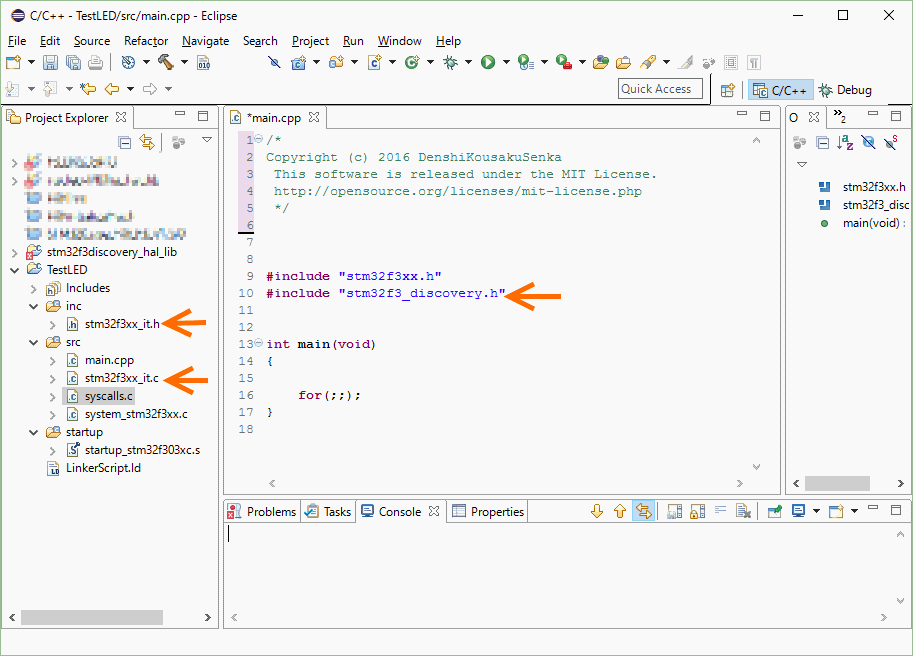The width and height of the screenshot is (913, 656).
Task: Click the Debug bug icon in the toolbar
Action: point(450,62)
